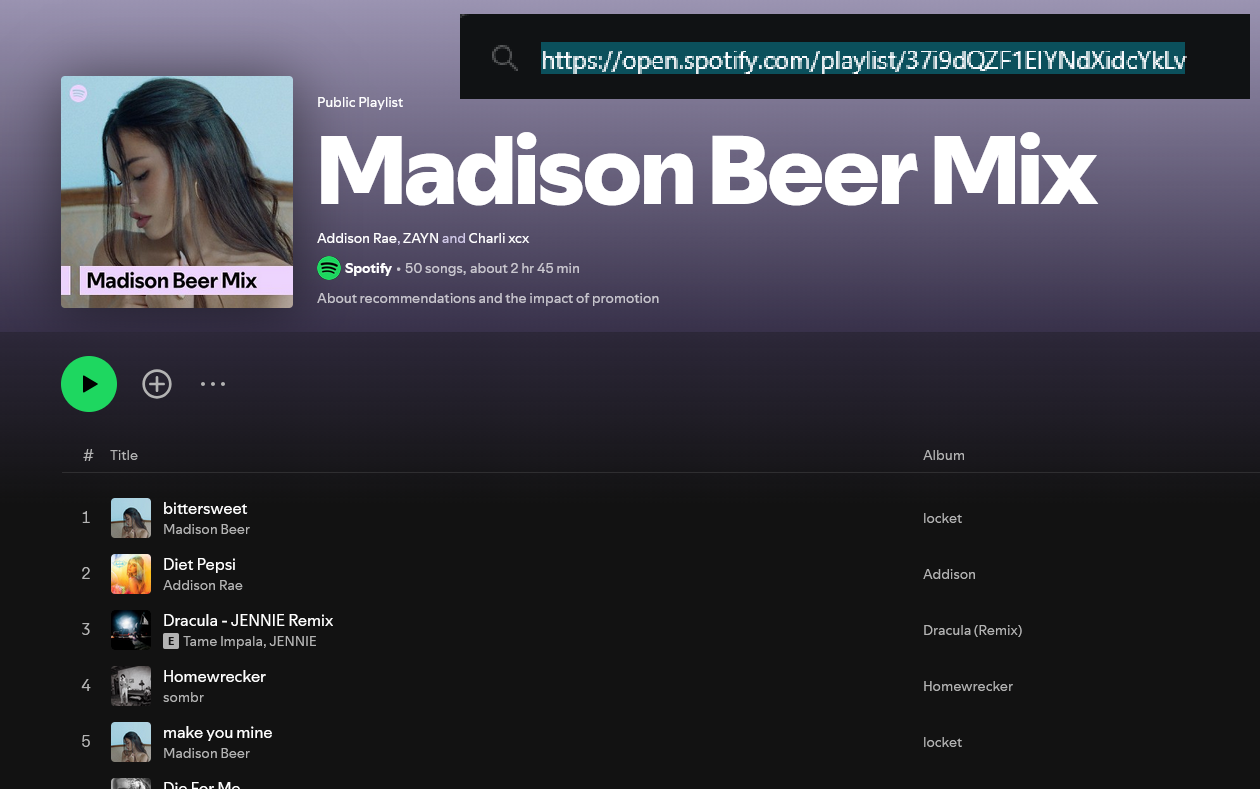
Task: Open Addison Rae artist under Diet Pepsi
Action: click(203, 585)
